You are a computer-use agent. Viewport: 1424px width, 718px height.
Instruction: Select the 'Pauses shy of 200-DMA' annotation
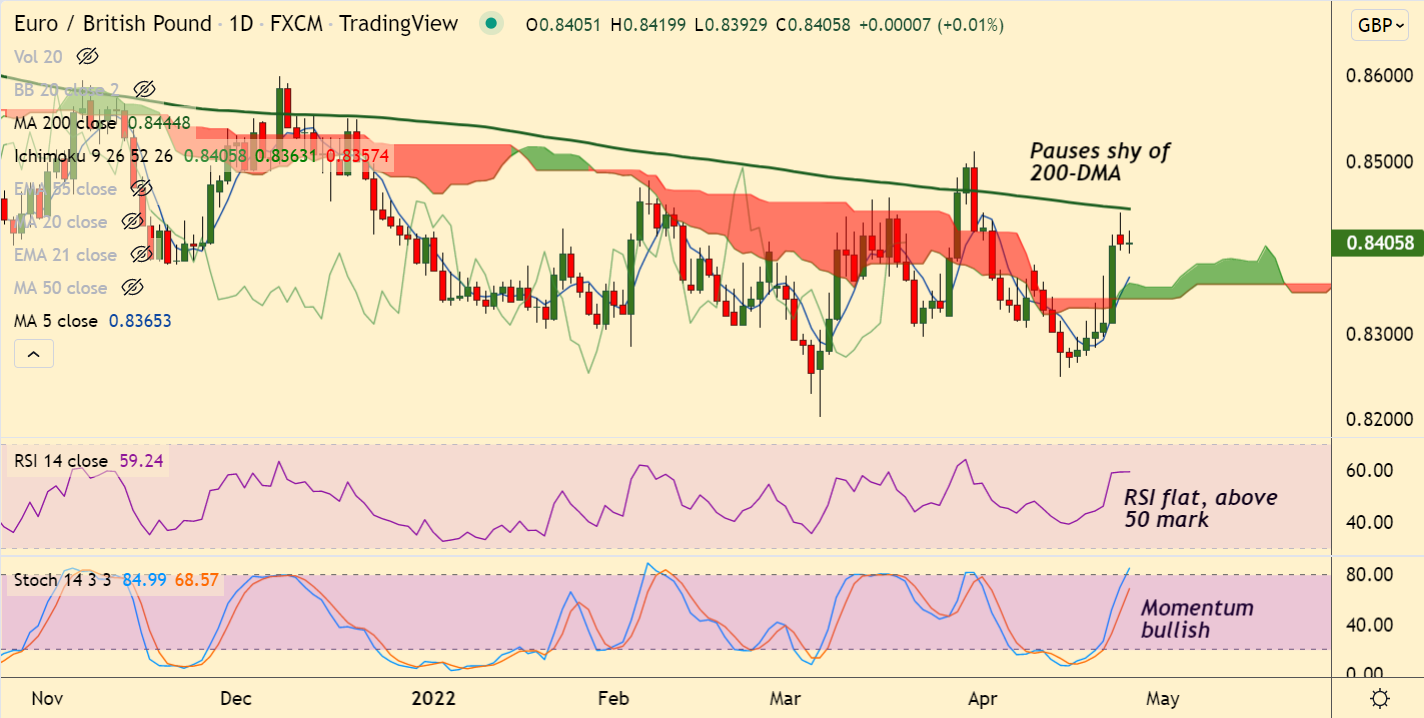(x=1100, y=162)
